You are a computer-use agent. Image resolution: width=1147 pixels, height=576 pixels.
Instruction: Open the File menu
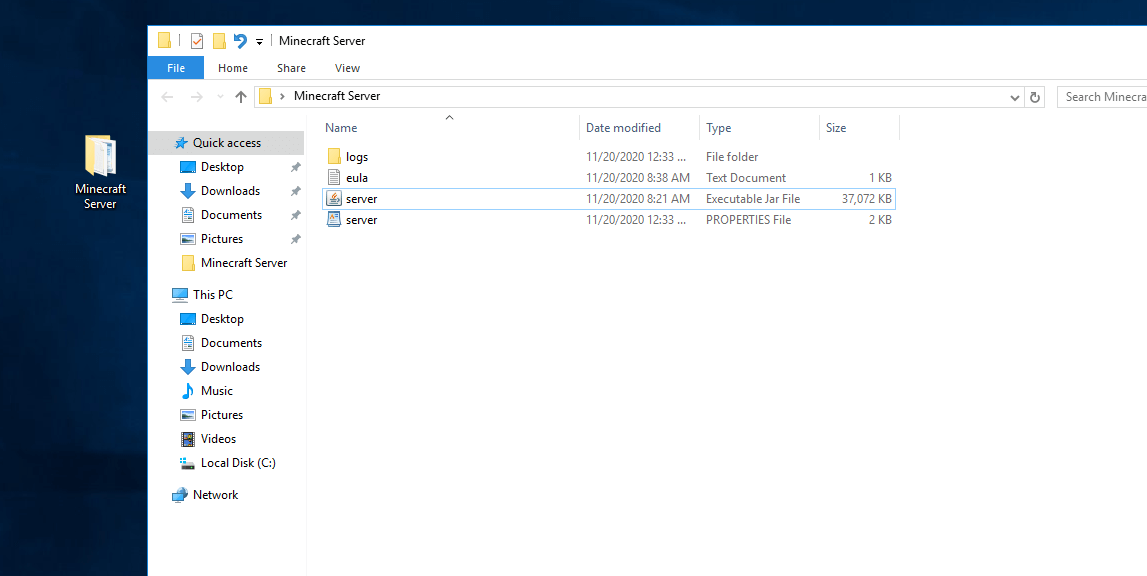pyautogui.click(x=175, y=67)
